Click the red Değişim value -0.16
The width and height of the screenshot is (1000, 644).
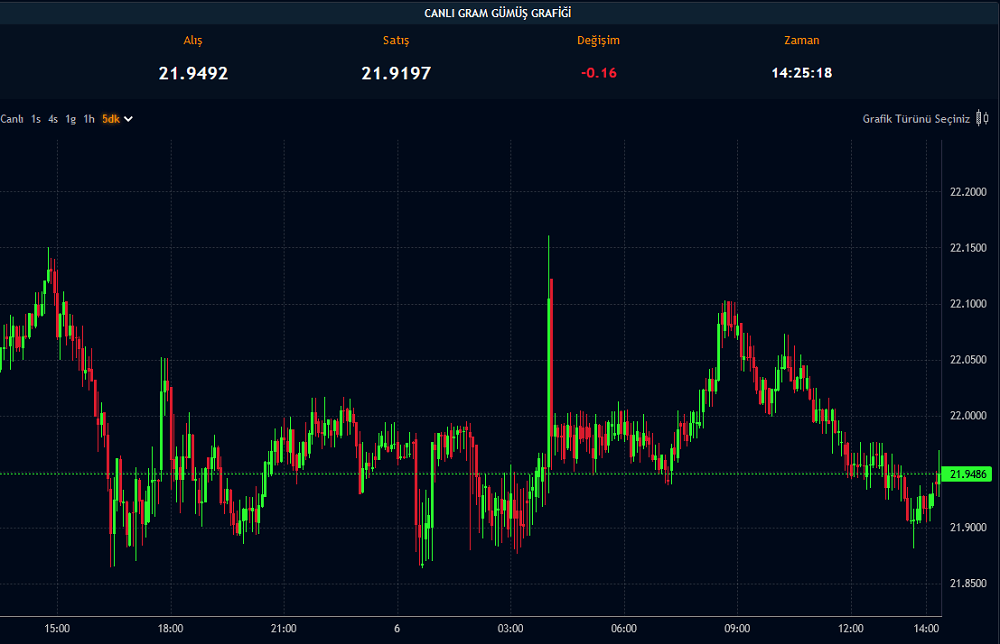[x=598, y=73]
